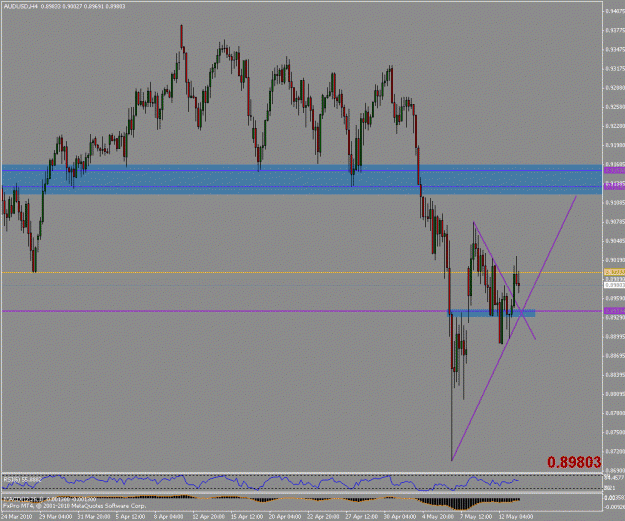The image size is (625, 521).
Task: Click the 0.88695 price axis label
Action: click(x=615, y=356)
